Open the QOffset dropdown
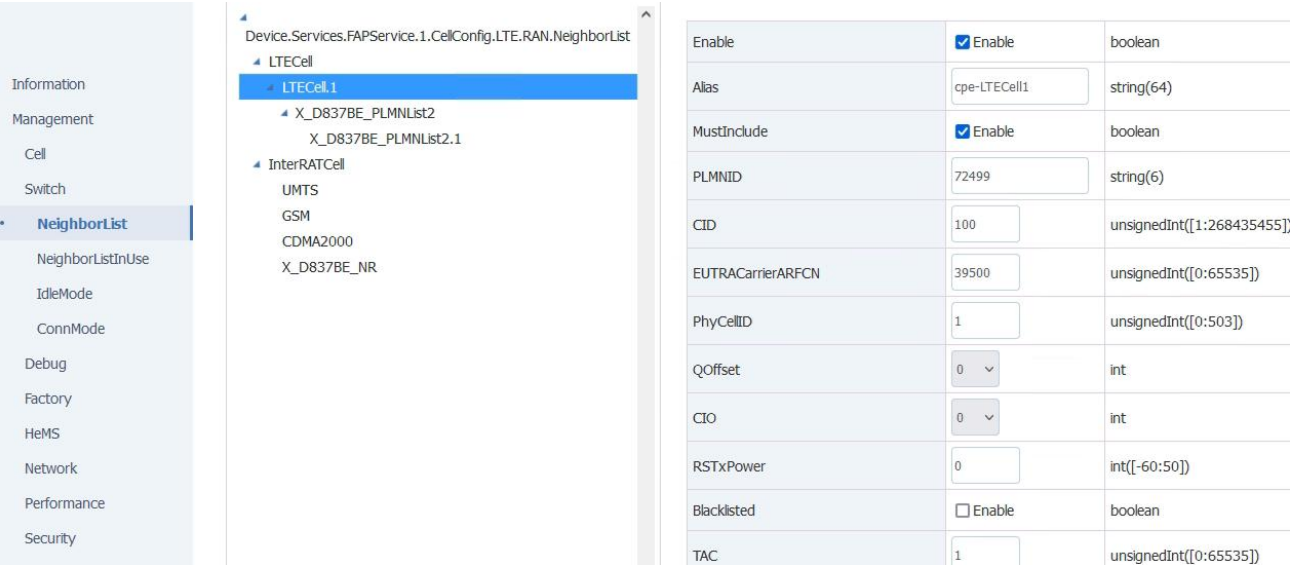This screenshot has height=565, width=1296. [x=974, y=370]
